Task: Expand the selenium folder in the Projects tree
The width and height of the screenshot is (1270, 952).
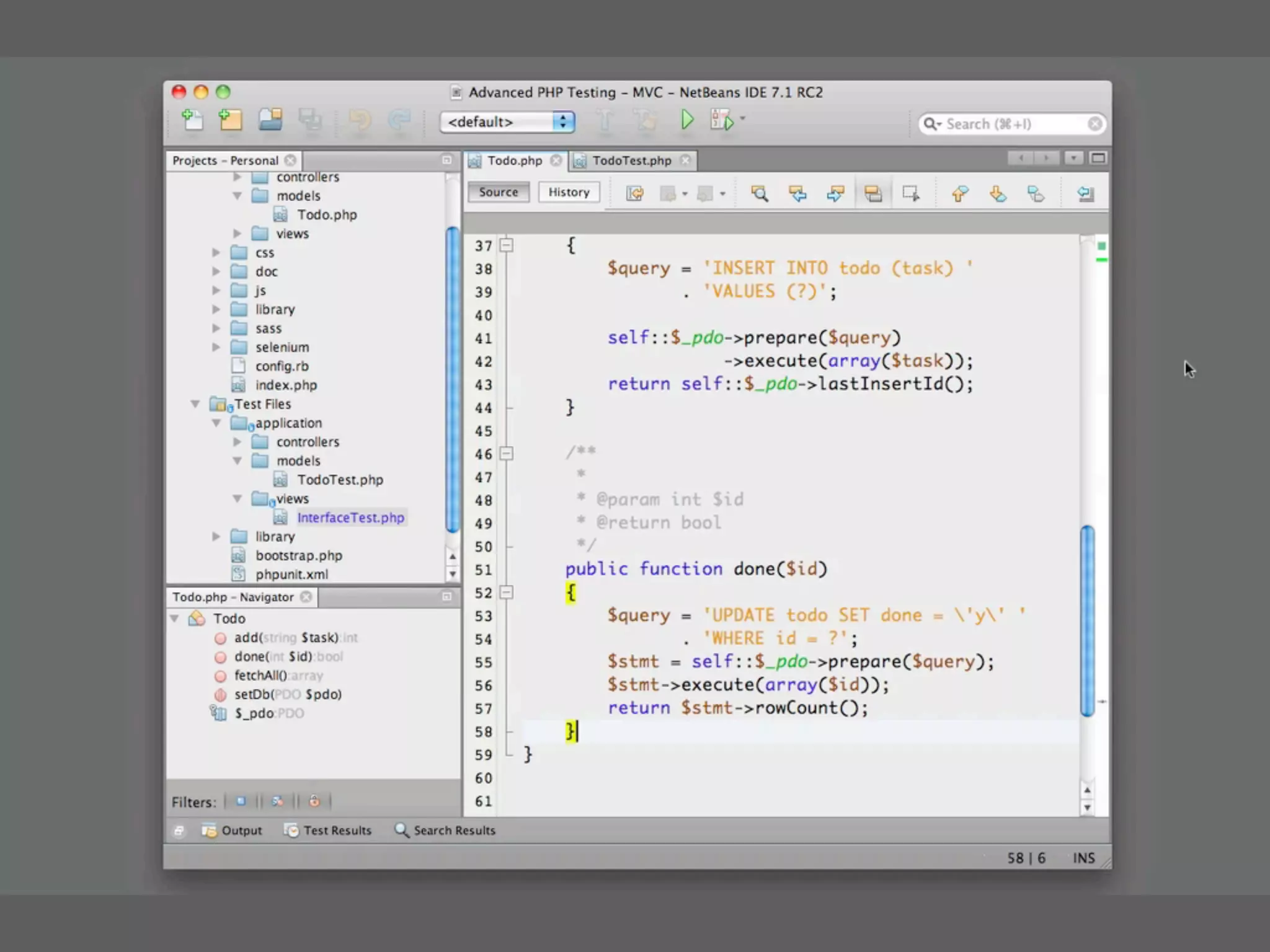Action: click(216, 347)
